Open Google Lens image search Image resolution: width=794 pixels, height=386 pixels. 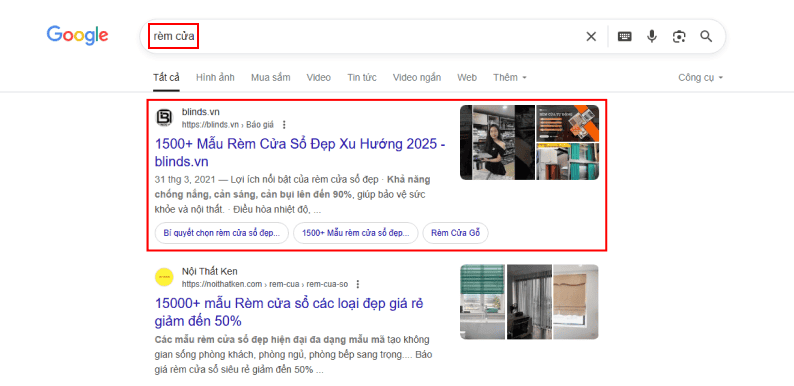[679, 36]
